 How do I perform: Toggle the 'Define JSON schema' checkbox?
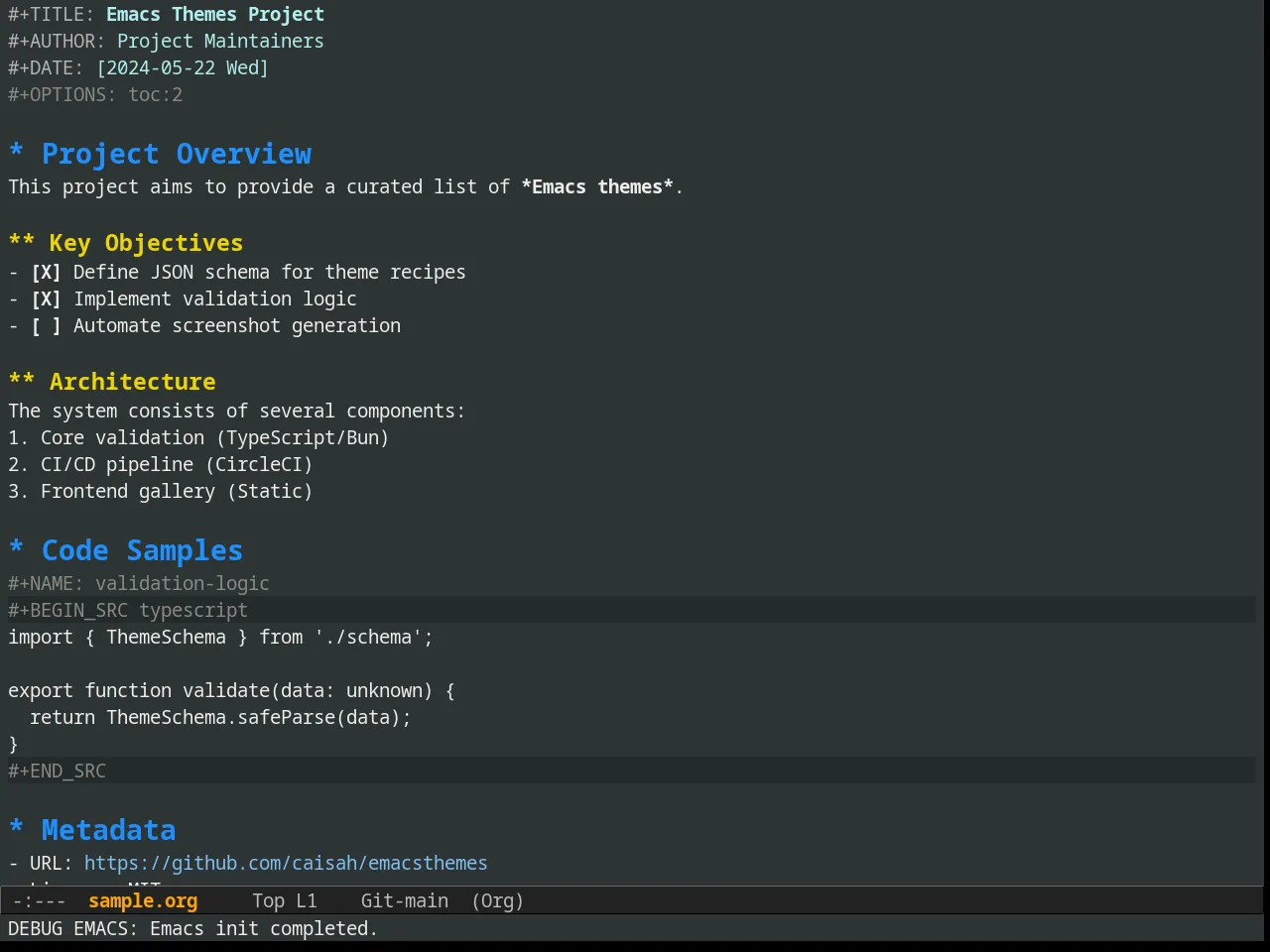46,273
